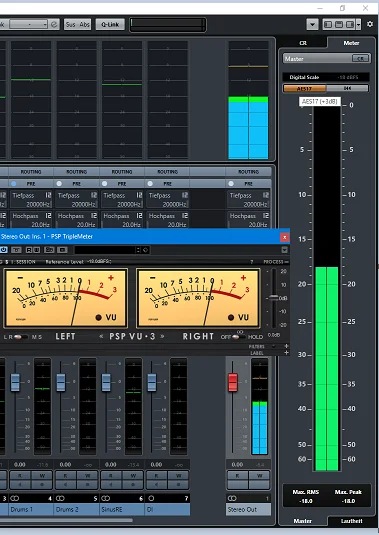
Task: Open the plugin preset name field
Action: (104, 250)
